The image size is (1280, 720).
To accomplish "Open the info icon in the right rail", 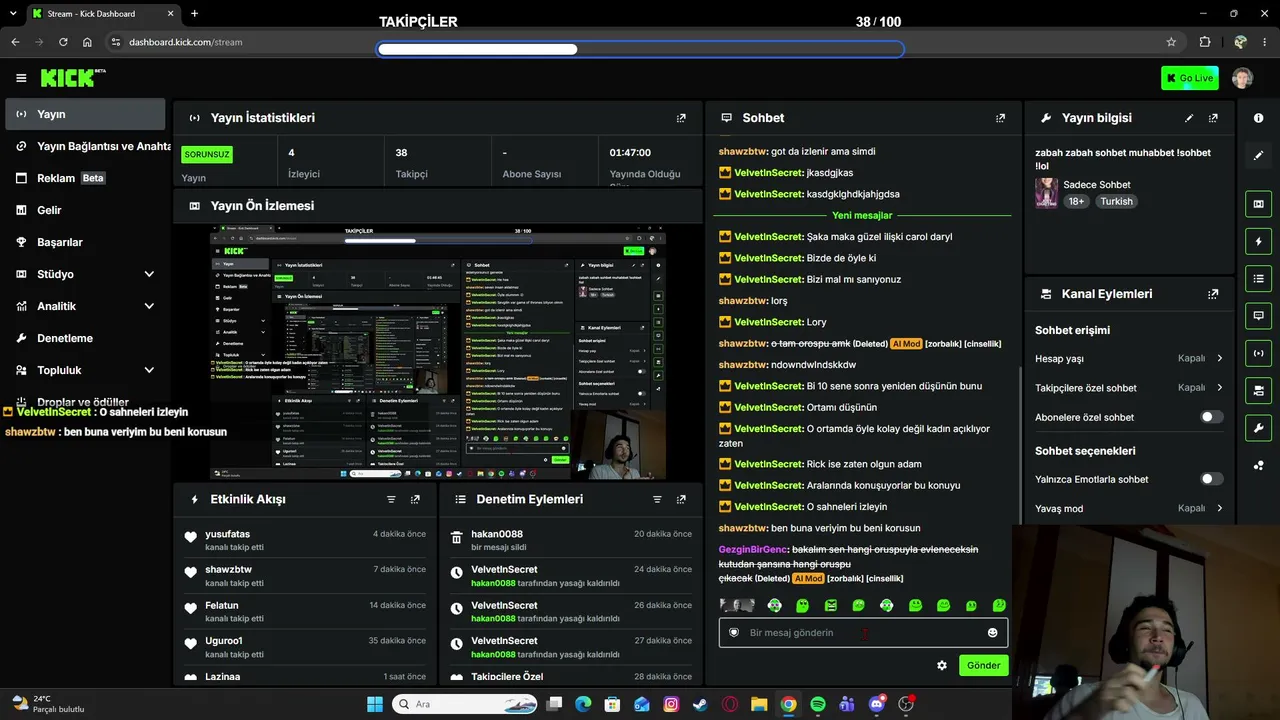I will click(1258, 118).
